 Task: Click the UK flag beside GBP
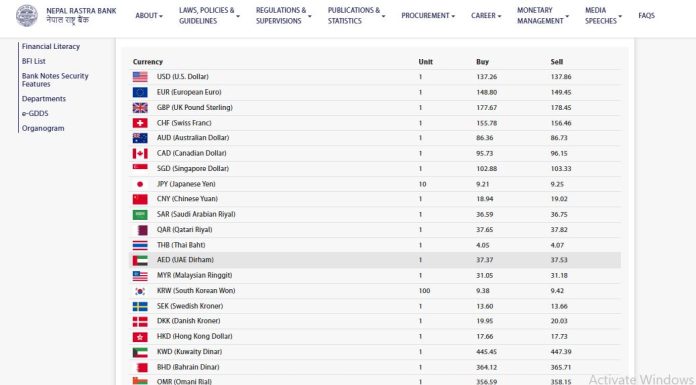coord(140,107)
